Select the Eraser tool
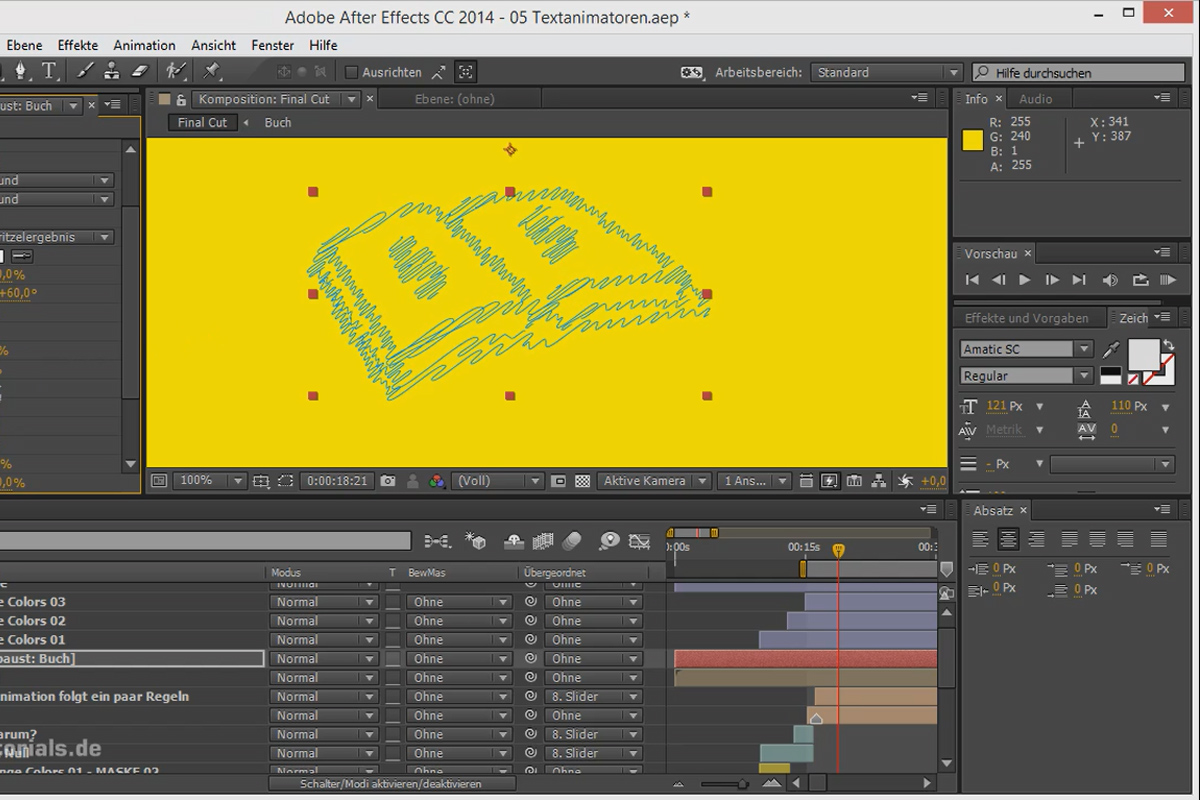The height and width of the screenshot is (800, 1200). click(x=139, y=72)
